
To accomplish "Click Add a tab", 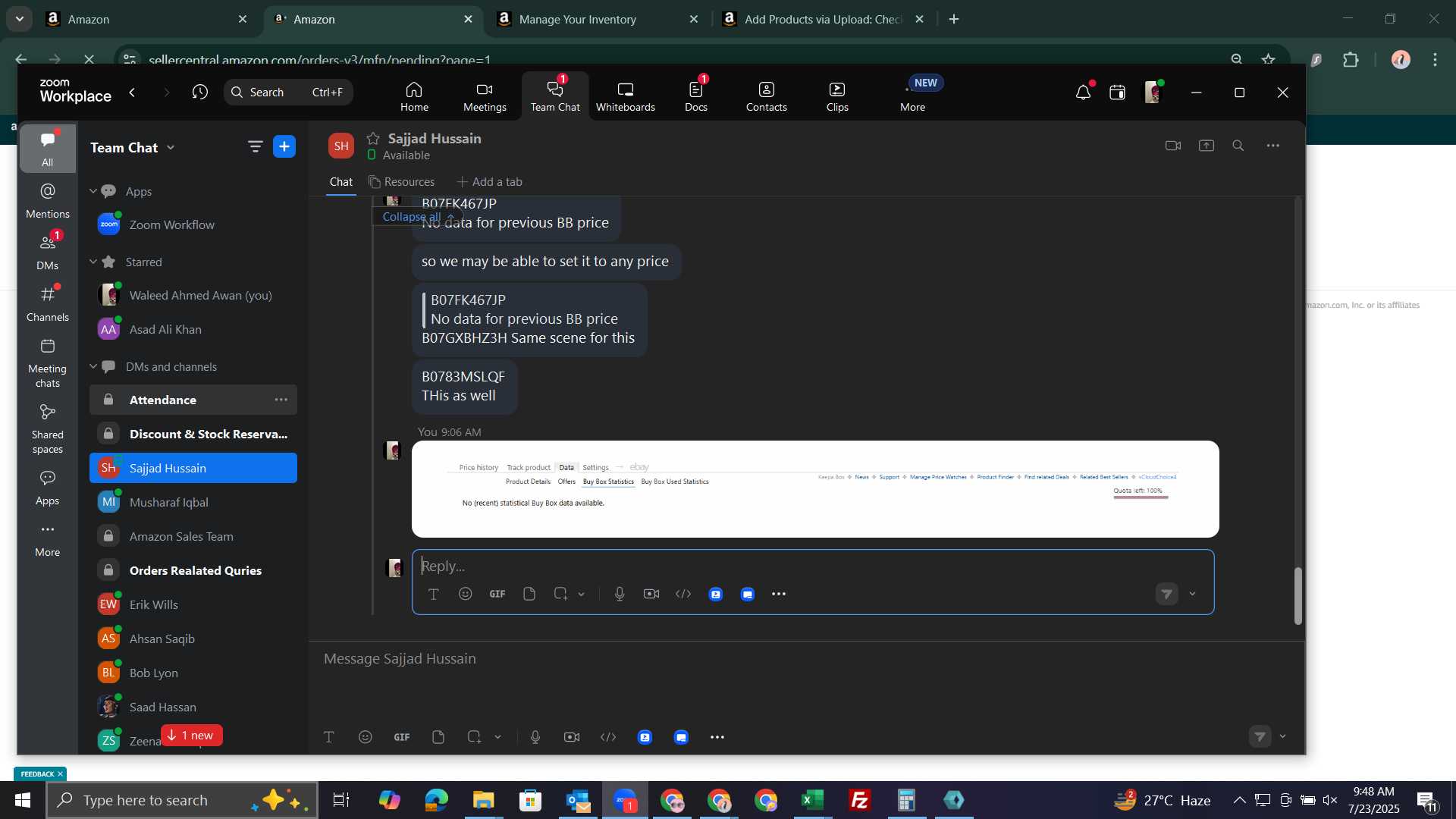I will (489, 182).
